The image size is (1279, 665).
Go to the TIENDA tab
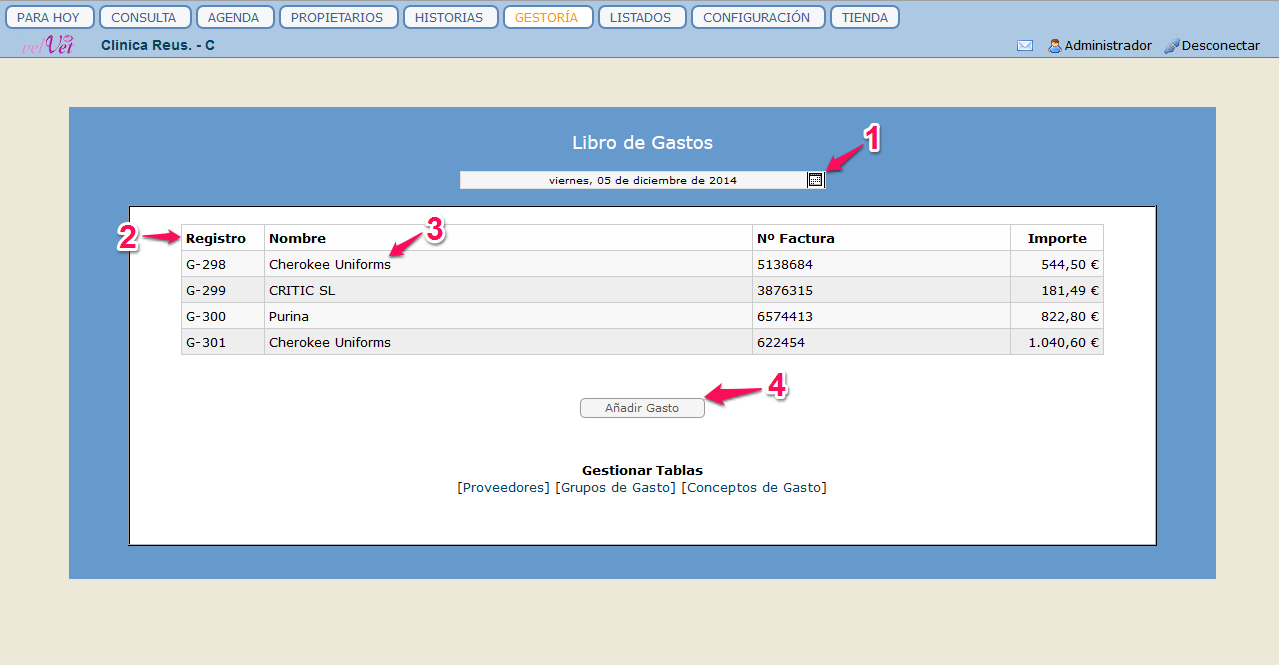click(864, 17)
